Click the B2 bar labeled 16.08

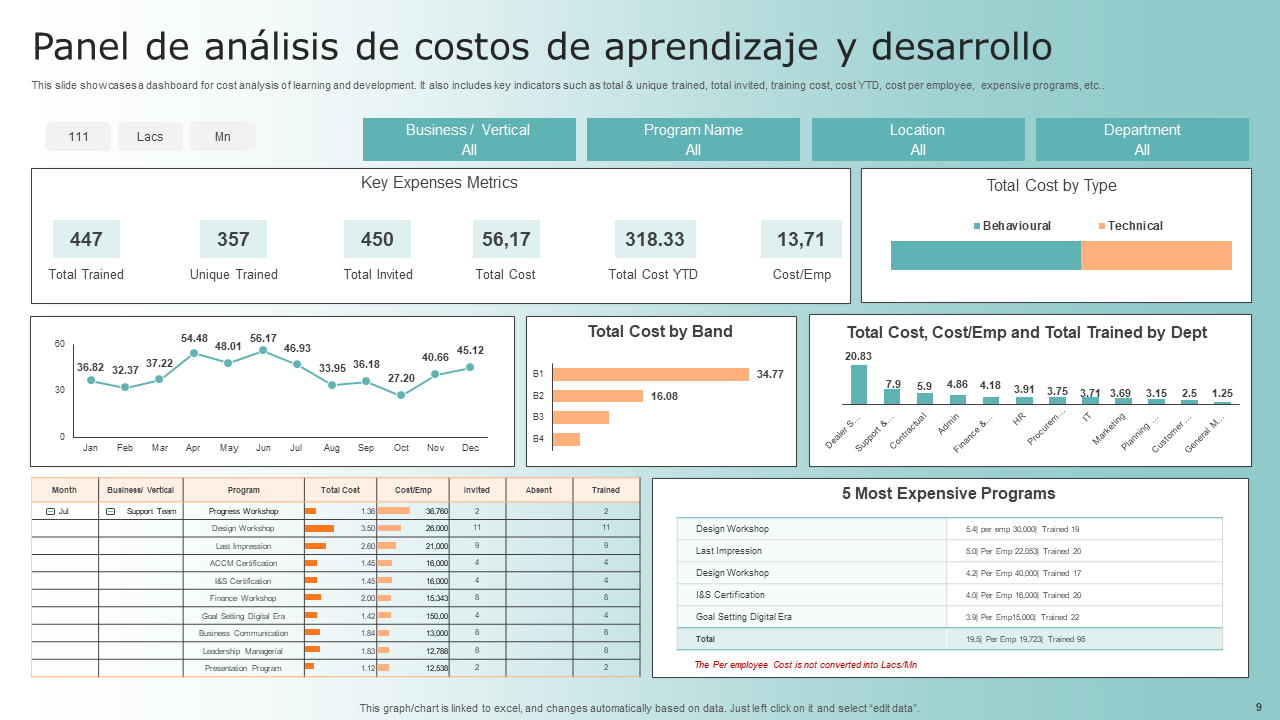coord(598,396)
